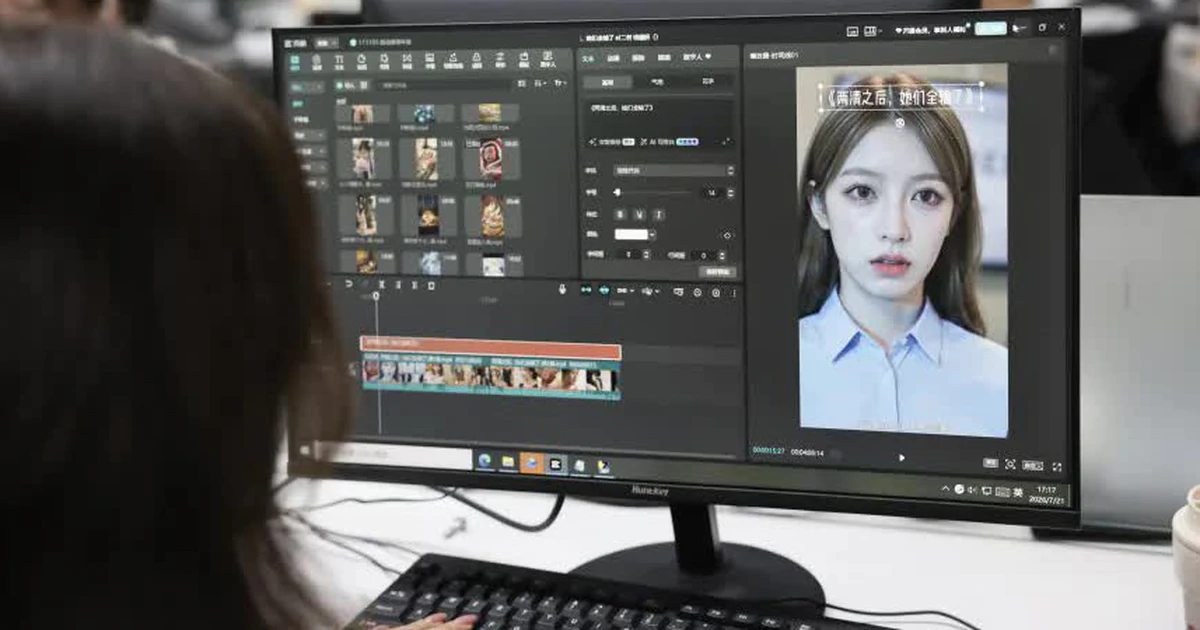
Task: Select the Underline text style button
Action: (638, 214)
